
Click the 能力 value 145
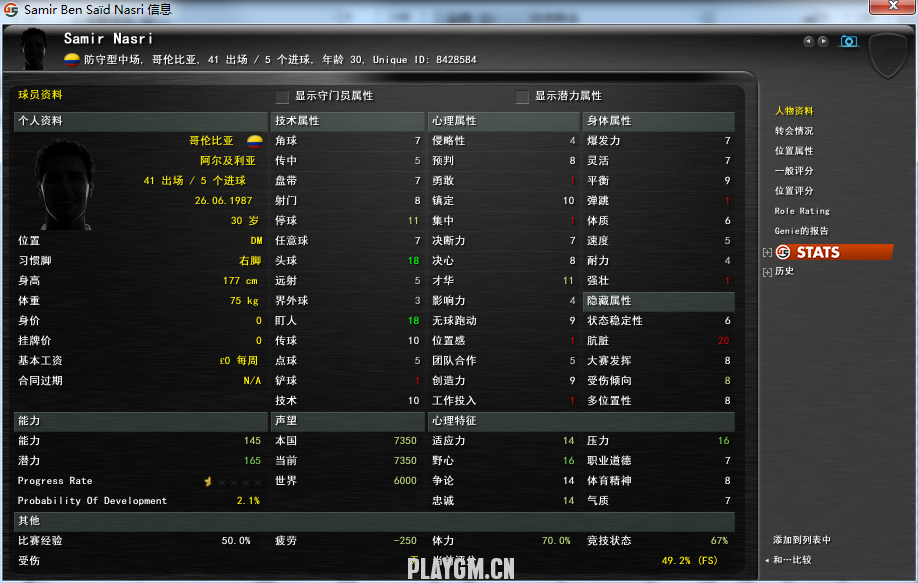point(252,441)
